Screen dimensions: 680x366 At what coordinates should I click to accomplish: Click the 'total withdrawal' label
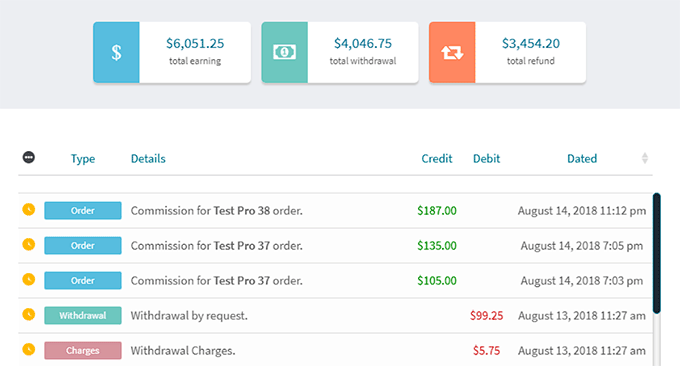click(363, 61)
